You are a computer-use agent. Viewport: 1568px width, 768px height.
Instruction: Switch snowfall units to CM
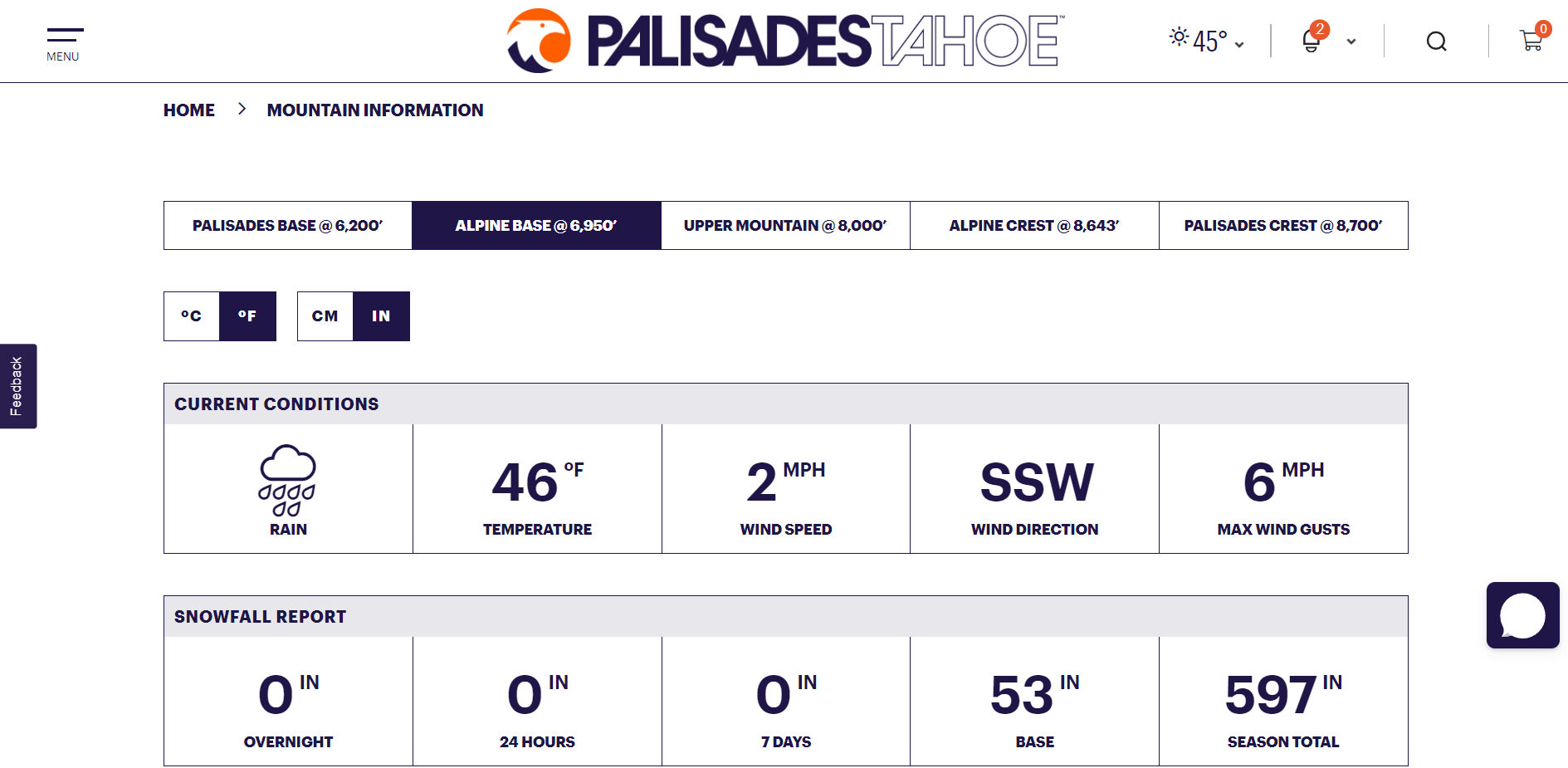[x=325, y=316]
